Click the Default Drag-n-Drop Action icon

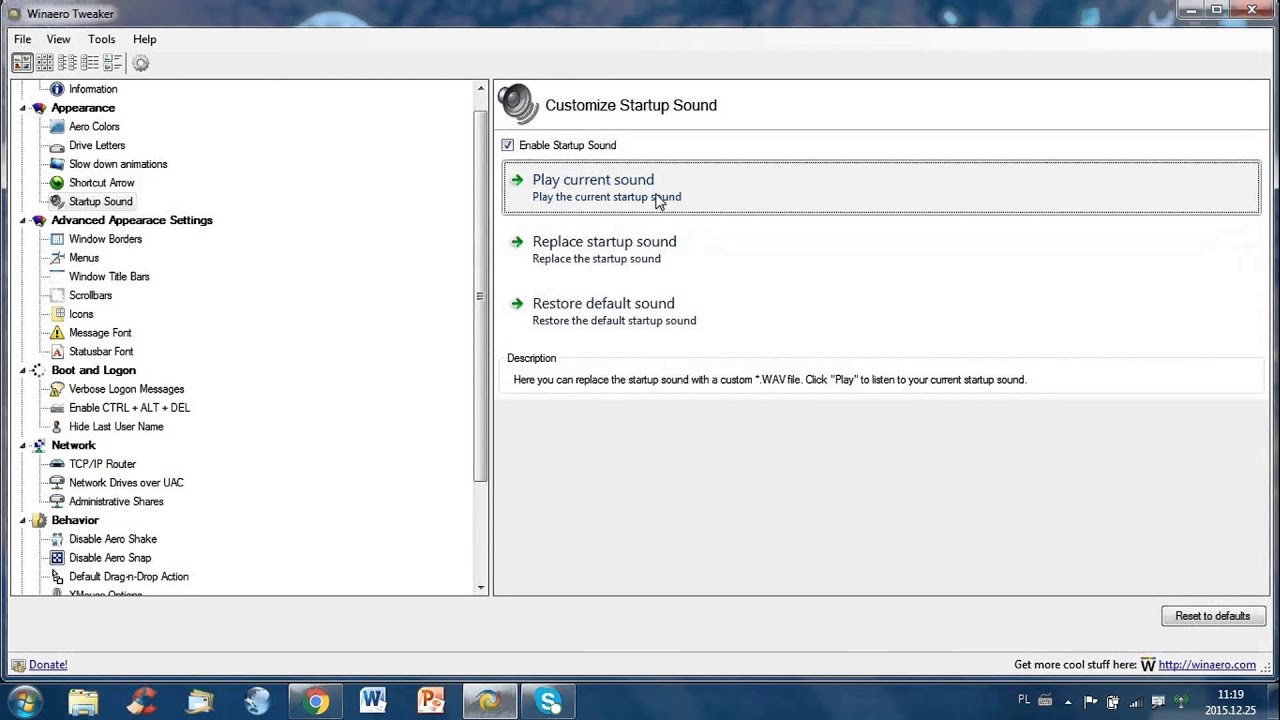tap(57, 577)
